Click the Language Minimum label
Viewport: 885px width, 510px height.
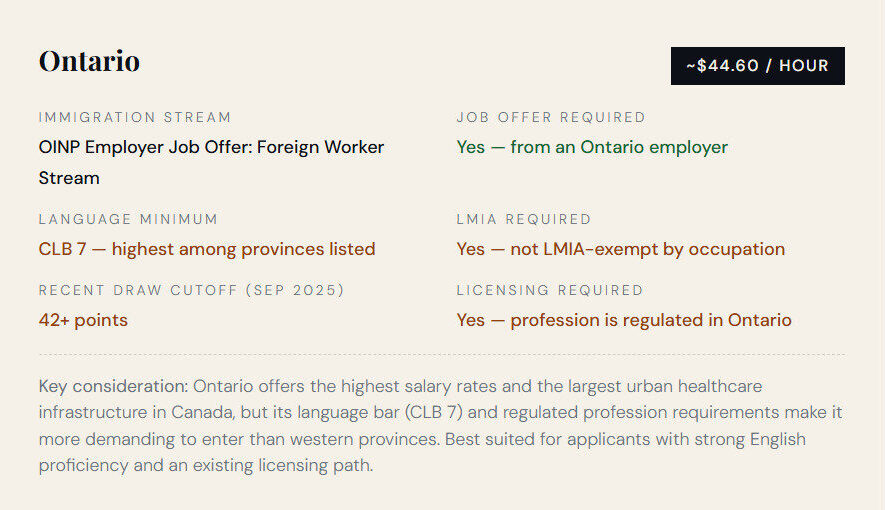click(x=128, y=219)
